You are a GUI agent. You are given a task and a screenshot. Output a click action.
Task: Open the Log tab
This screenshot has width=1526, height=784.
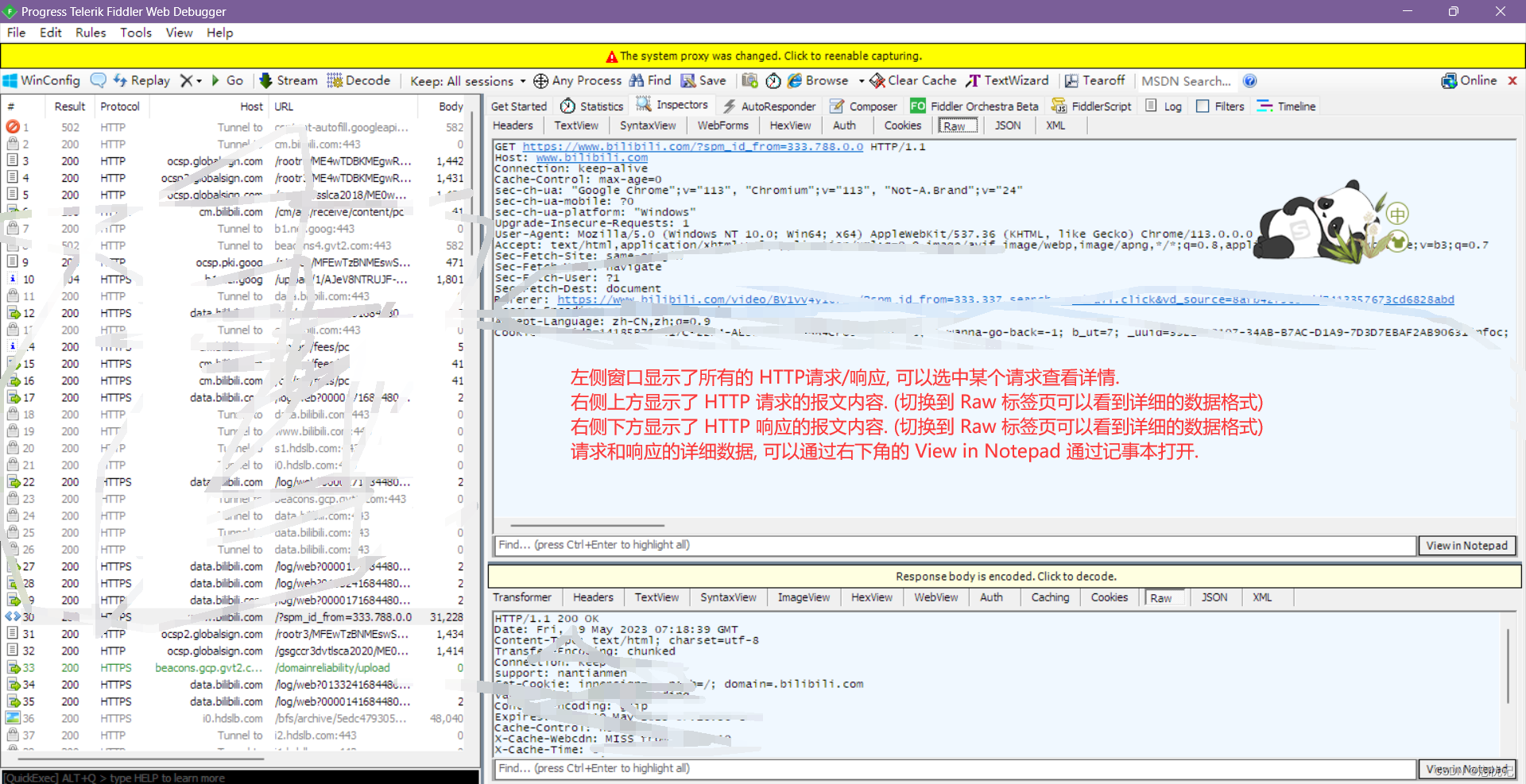pos(1164,106)
